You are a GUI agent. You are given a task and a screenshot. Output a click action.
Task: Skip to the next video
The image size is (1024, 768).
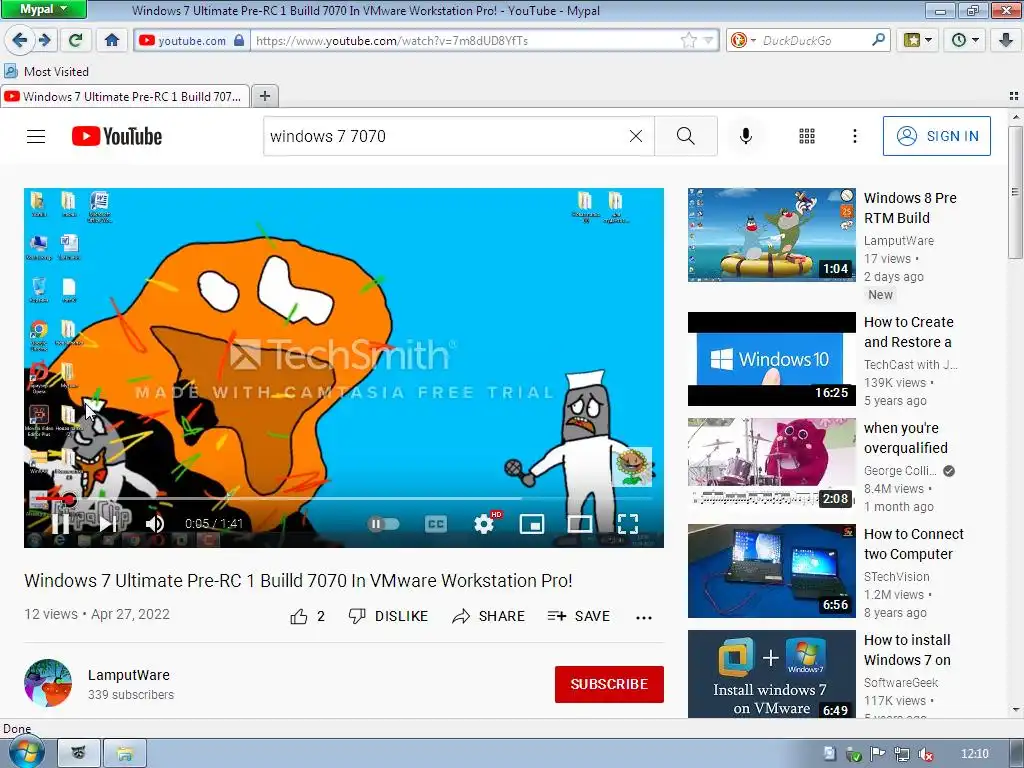[x=108, y=523]
